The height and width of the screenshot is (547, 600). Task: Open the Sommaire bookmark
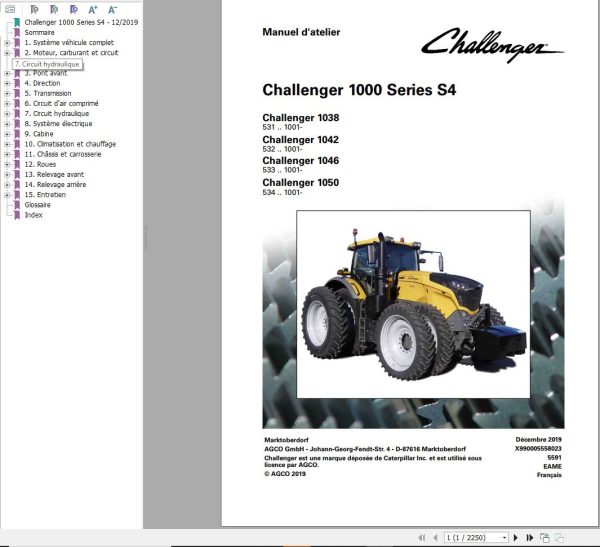click(x=39, y=33)
